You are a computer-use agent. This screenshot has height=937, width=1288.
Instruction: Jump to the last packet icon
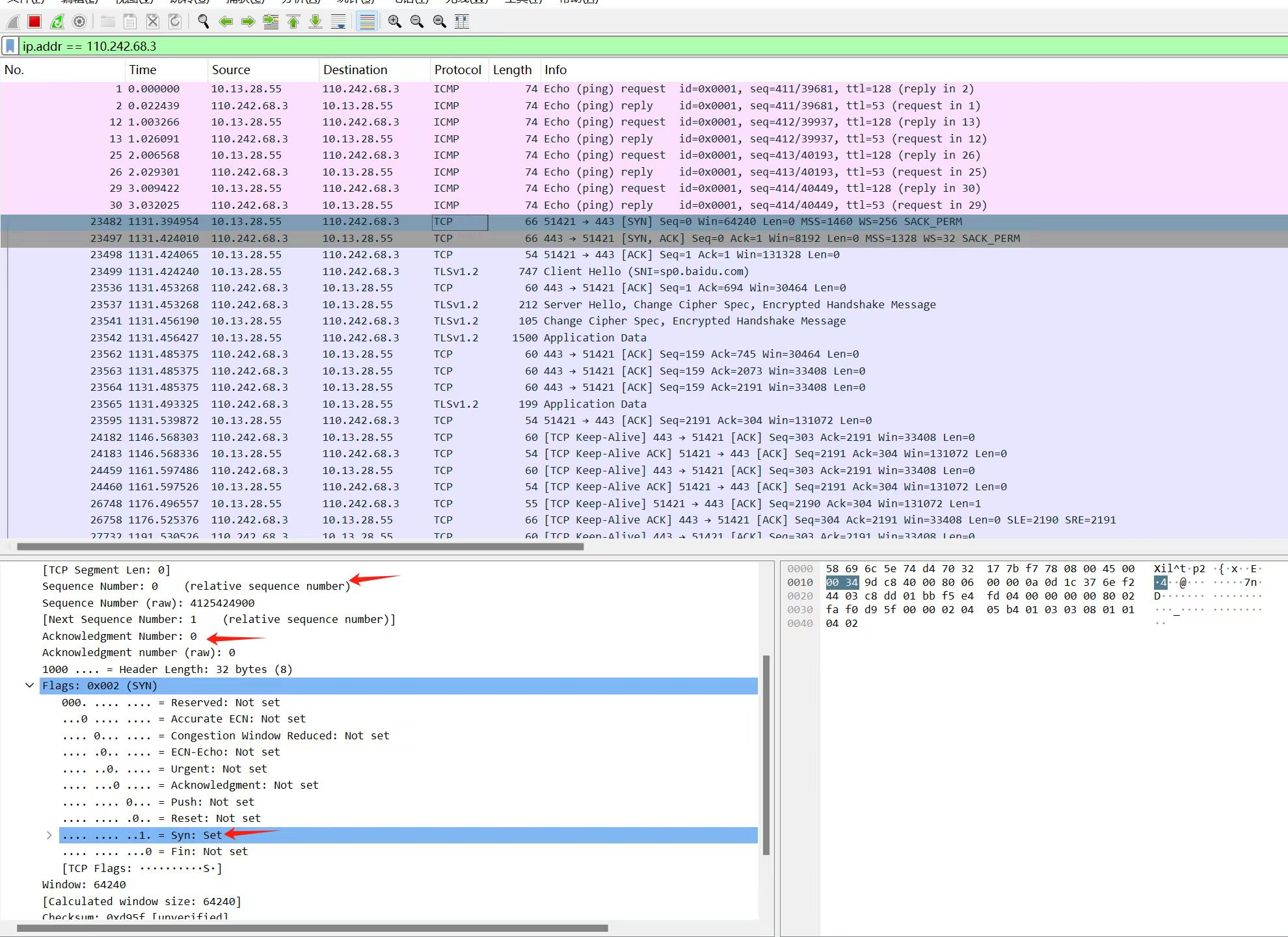315,22
